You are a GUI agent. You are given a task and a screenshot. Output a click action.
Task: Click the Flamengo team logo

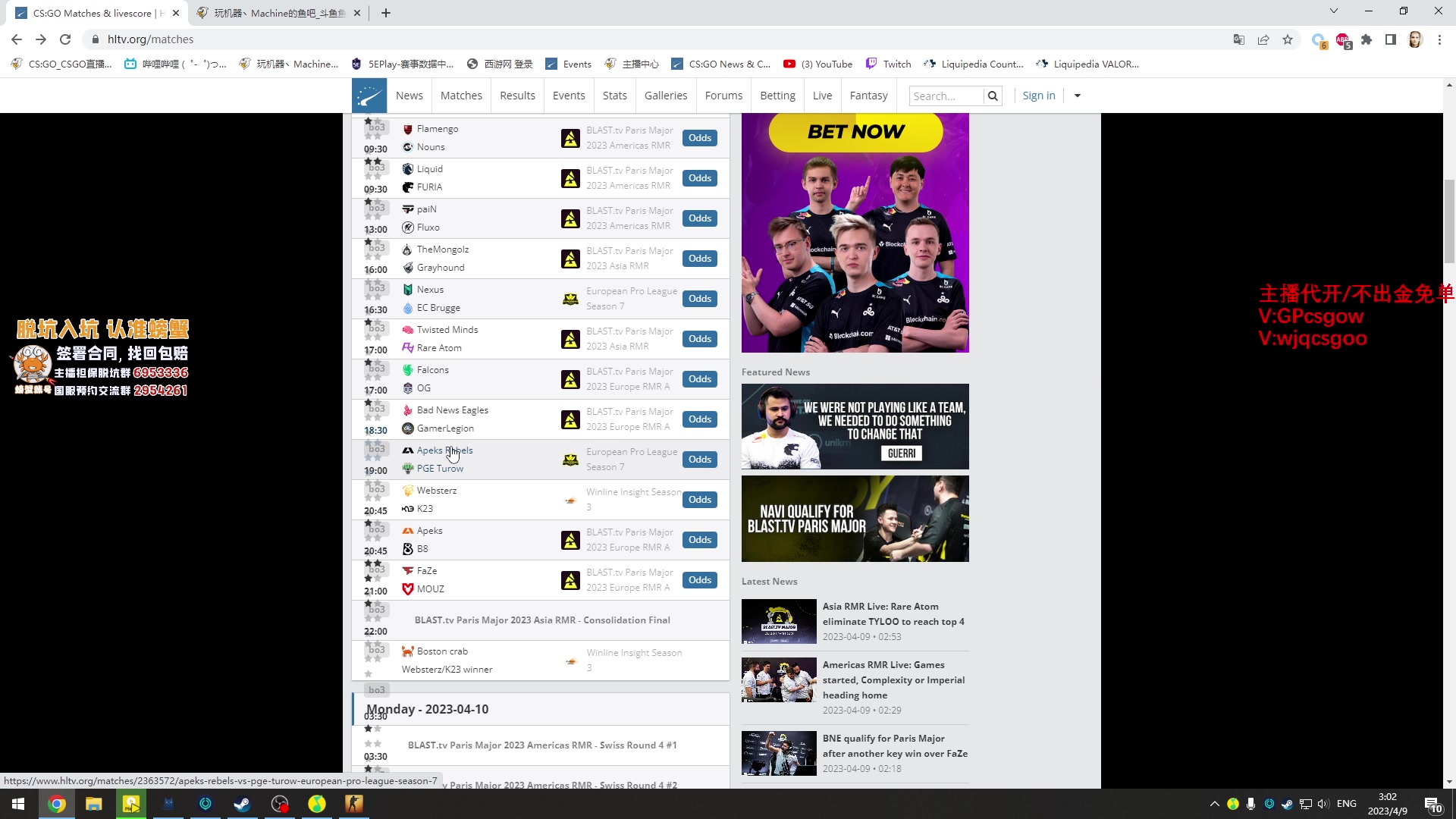click(408, 129)
